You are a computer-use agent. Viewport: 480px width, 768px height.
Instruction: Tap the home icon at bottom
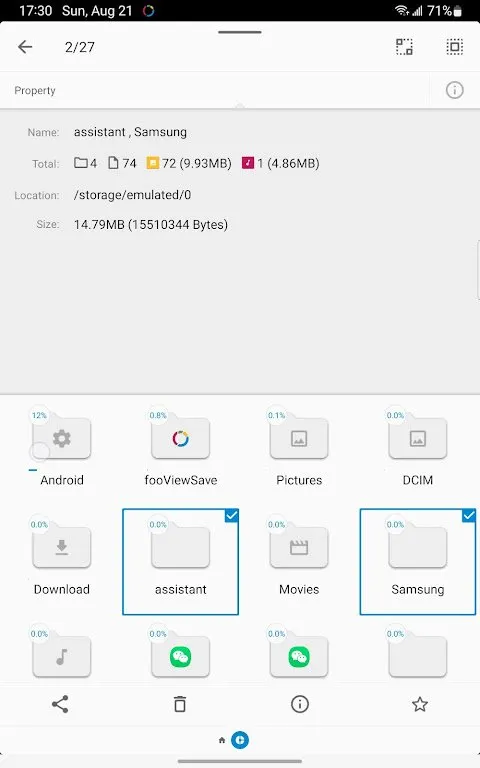click(222, 740)
